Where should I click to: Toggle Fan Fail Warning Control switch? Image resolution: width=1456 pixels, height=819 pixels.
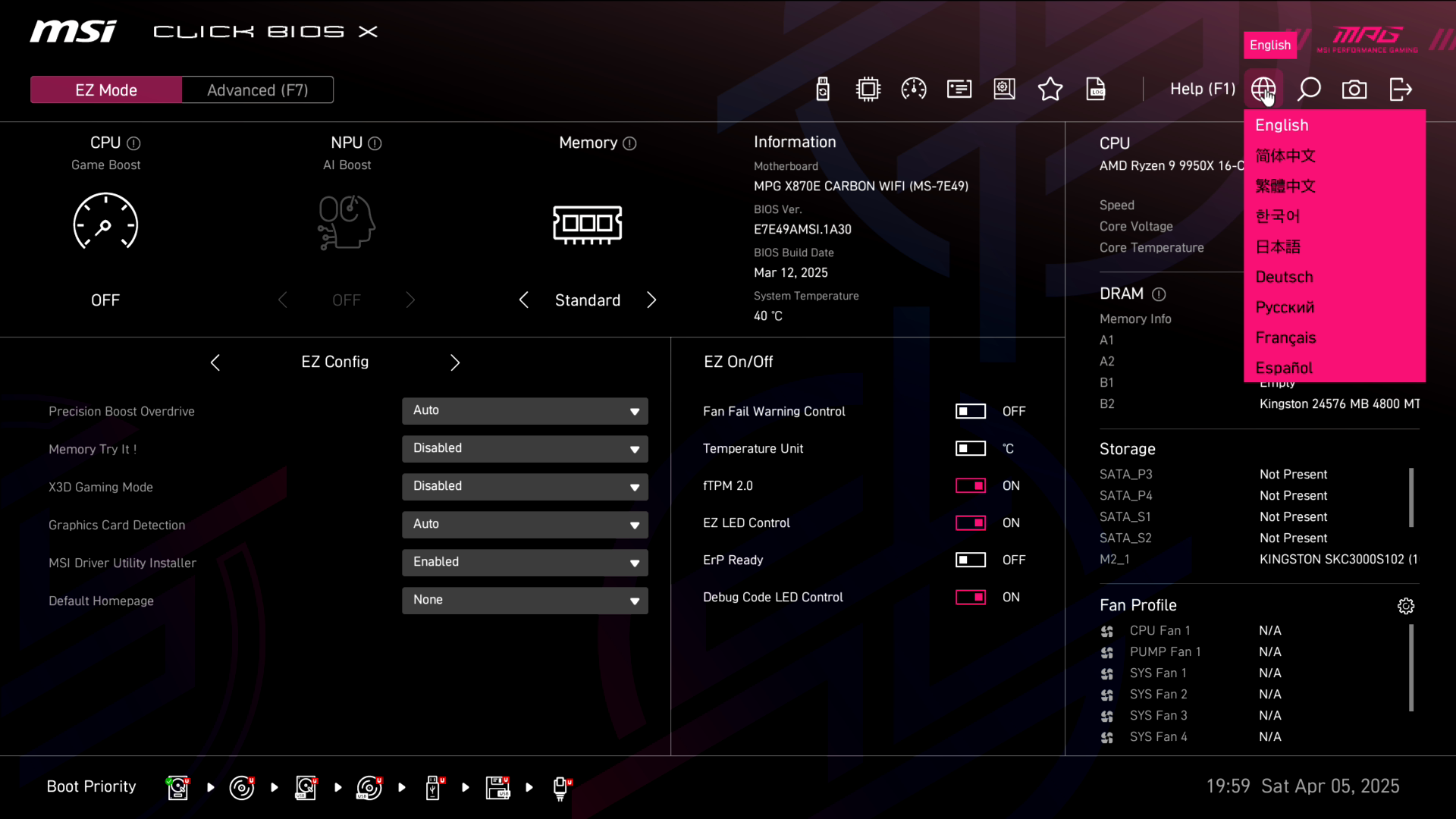970,411
